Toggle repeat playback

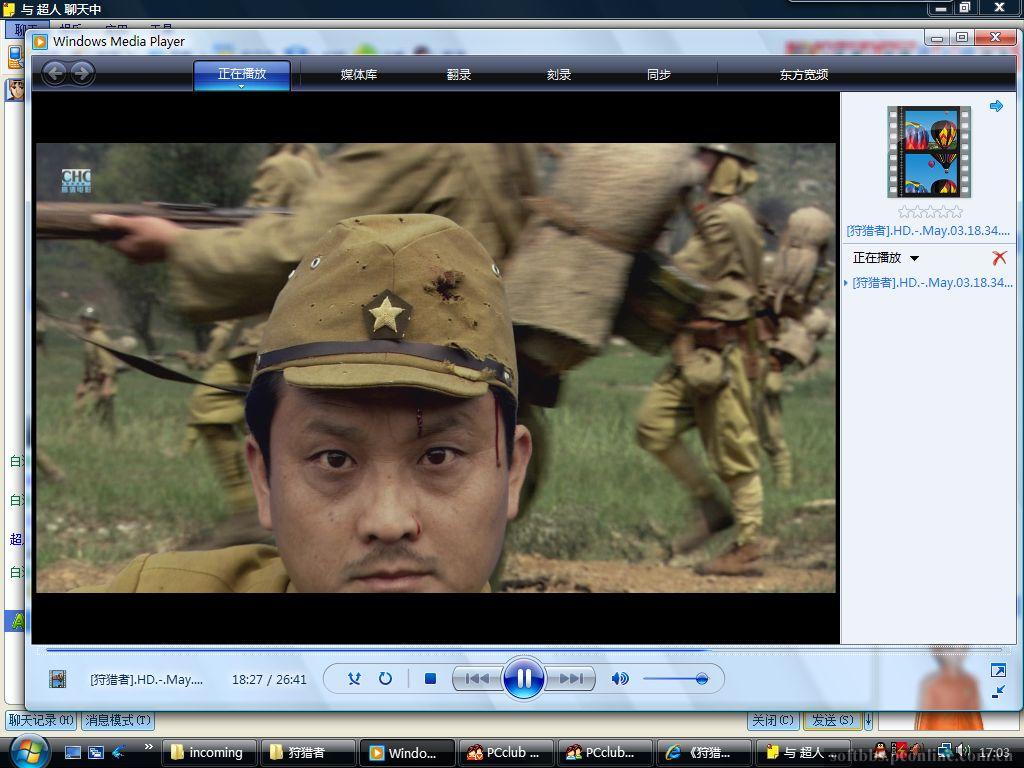[x=385, y=679]
